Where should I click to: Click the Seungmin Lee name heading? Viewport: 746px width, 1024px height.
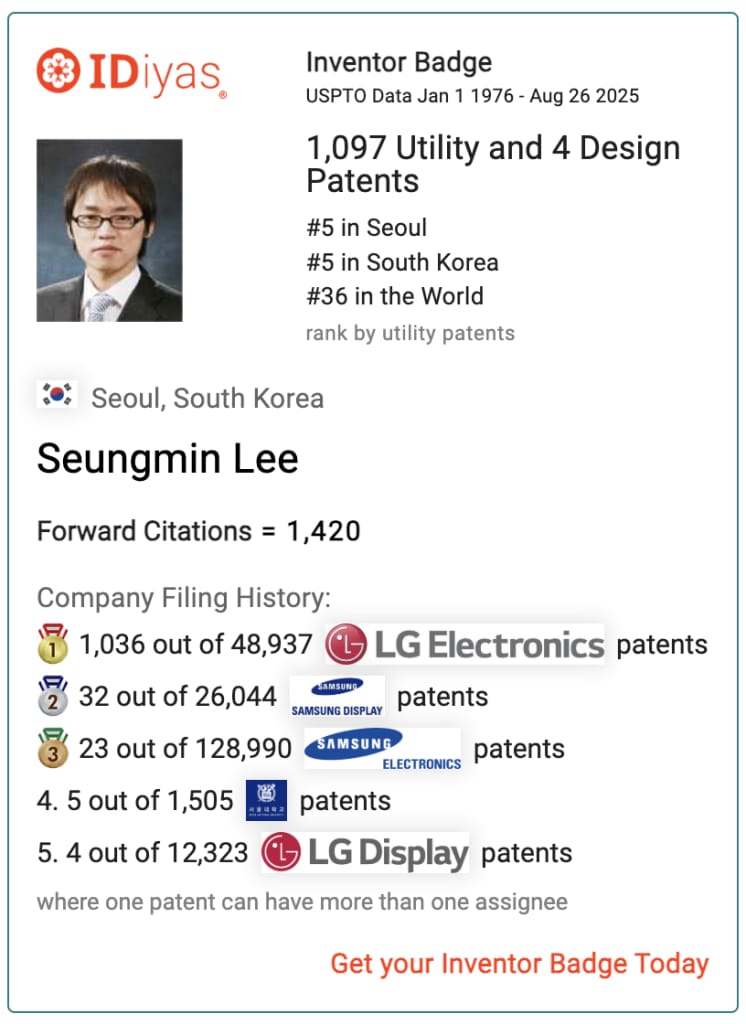click(168, 458)
